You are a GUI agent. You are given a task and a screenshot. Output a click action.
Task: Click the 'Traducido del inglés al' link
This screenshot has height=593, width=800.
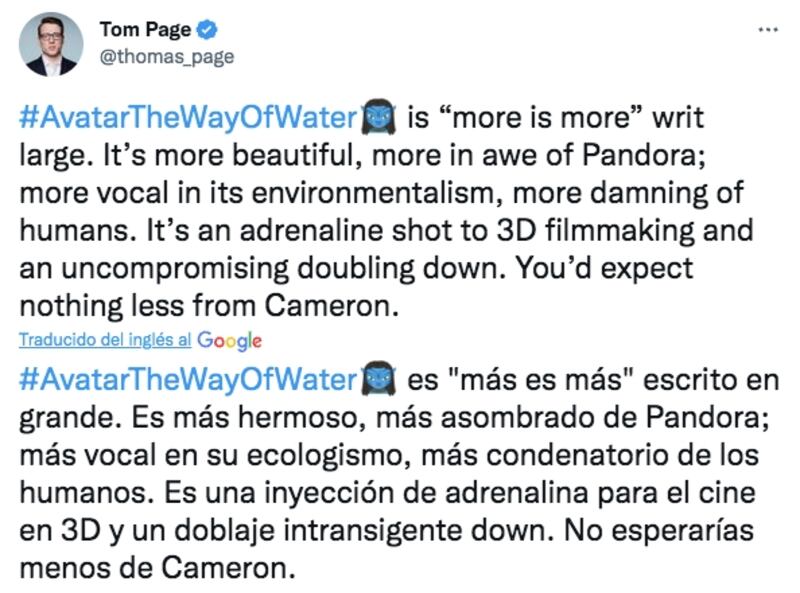(x=105, y=340)
